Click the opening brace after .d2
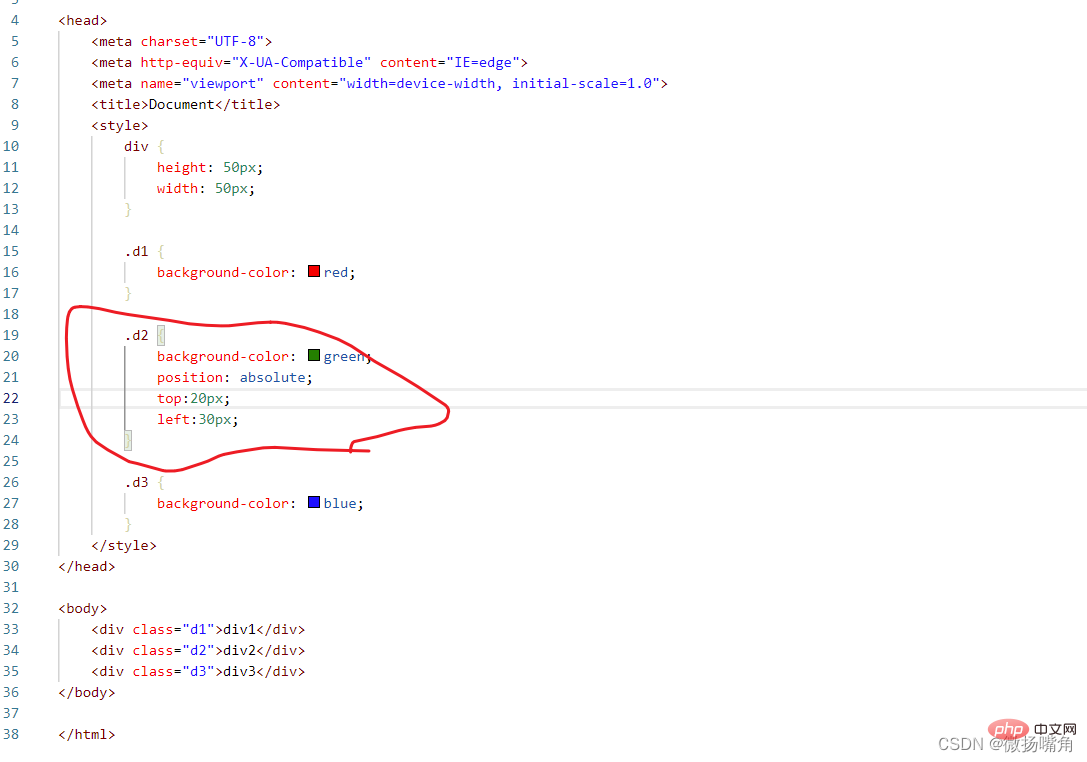The image size is (1087, 762). pyautogui.click(x=161, y=336)
